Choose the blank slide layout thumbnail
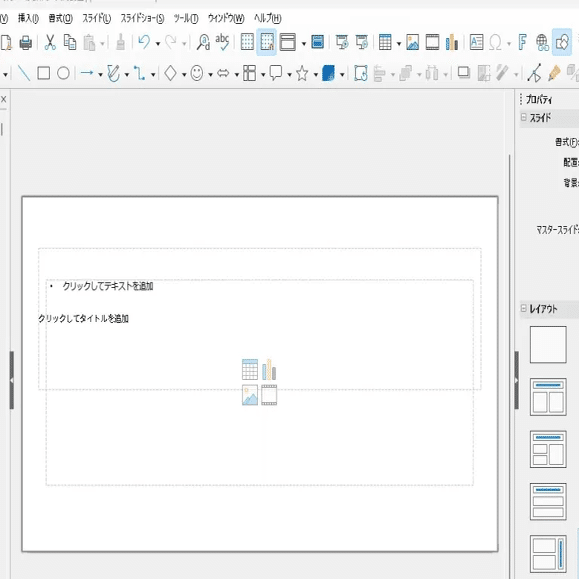The image size is (579, 579). point(548,344)
